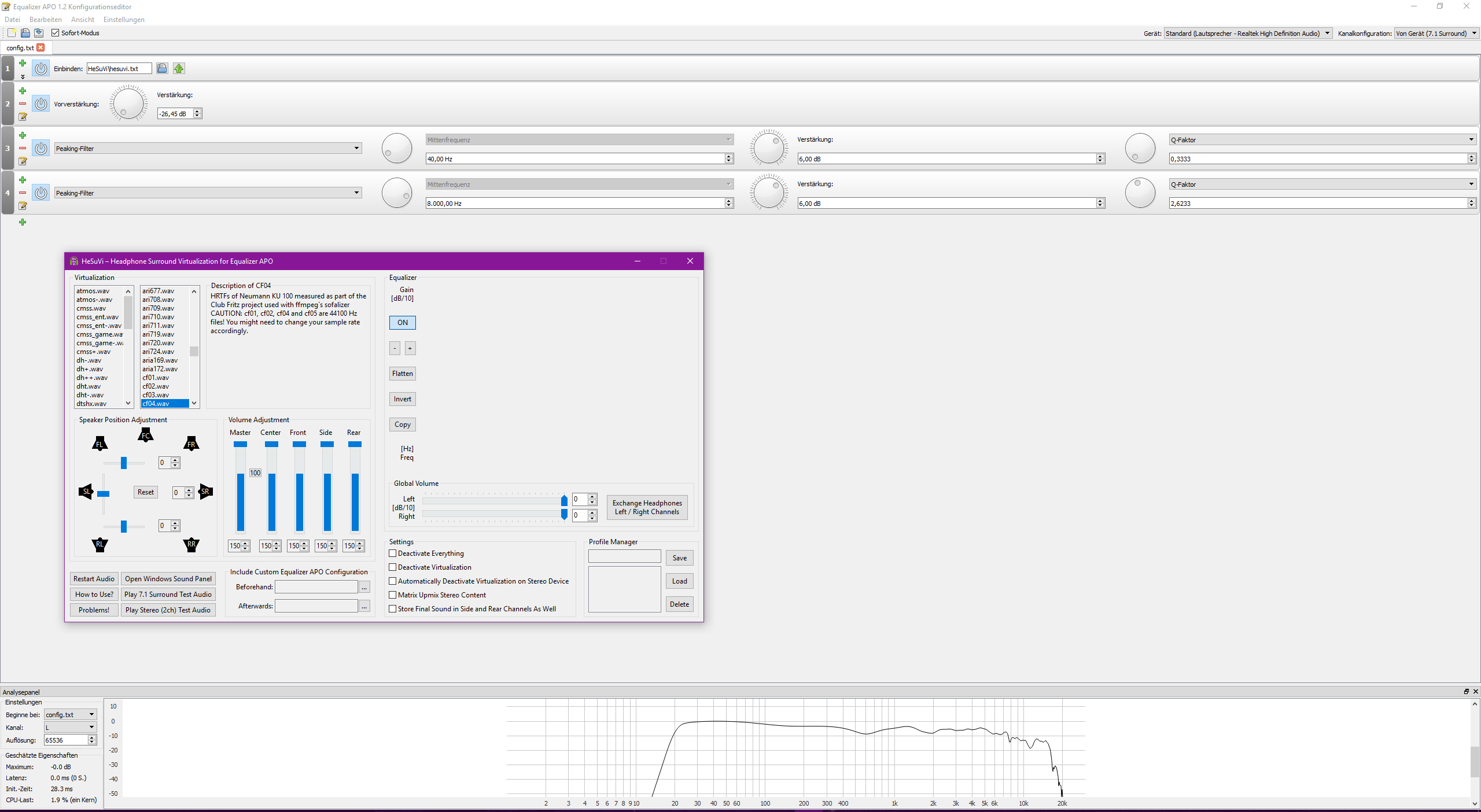The height and width of the screenshot is (812, 1481).
Task: Remove filter 4 with red minus icon
Action: point(23,193)
